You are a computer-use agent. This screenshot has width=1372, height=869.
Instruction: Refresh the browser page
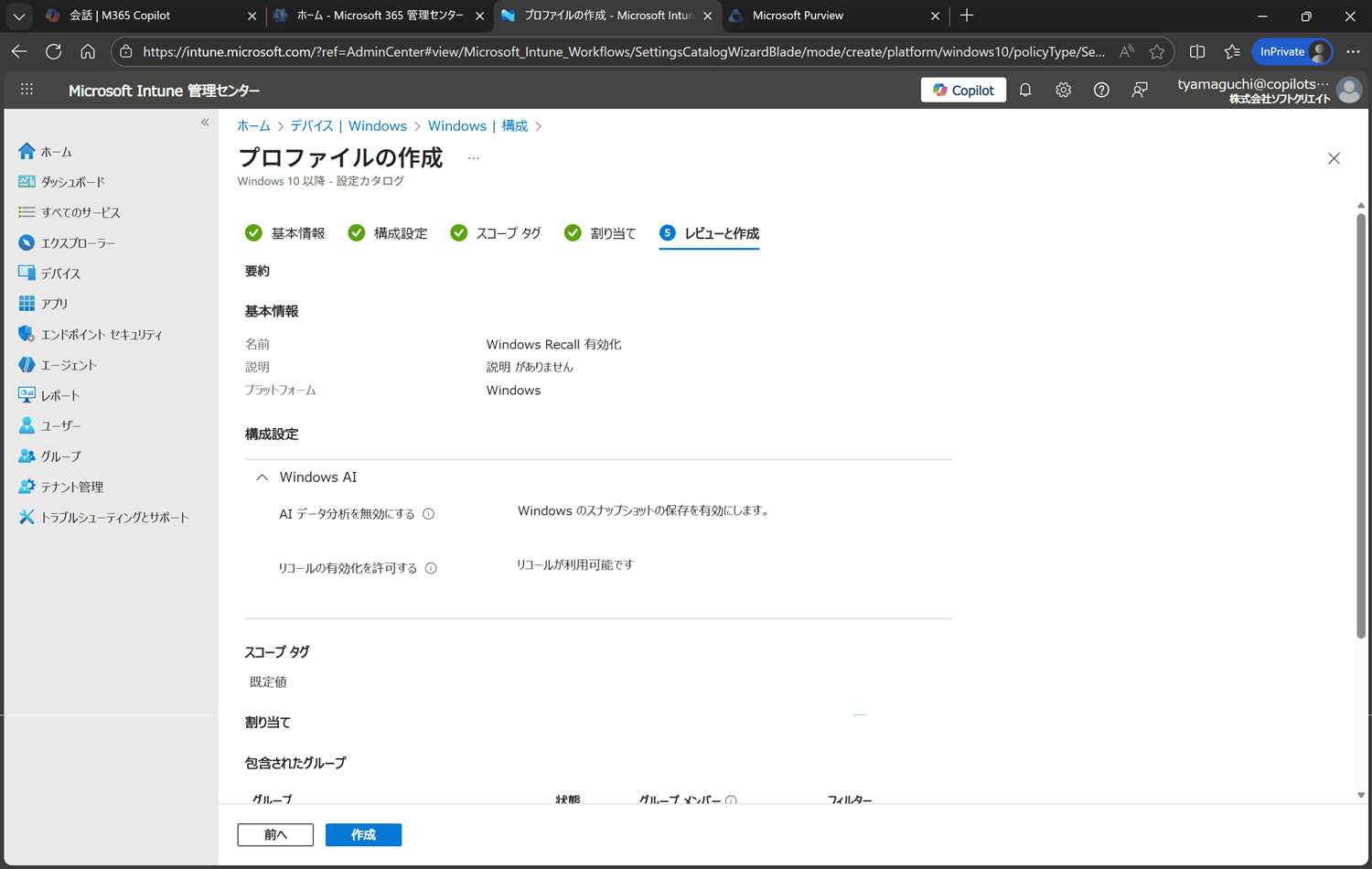[54, 52]
